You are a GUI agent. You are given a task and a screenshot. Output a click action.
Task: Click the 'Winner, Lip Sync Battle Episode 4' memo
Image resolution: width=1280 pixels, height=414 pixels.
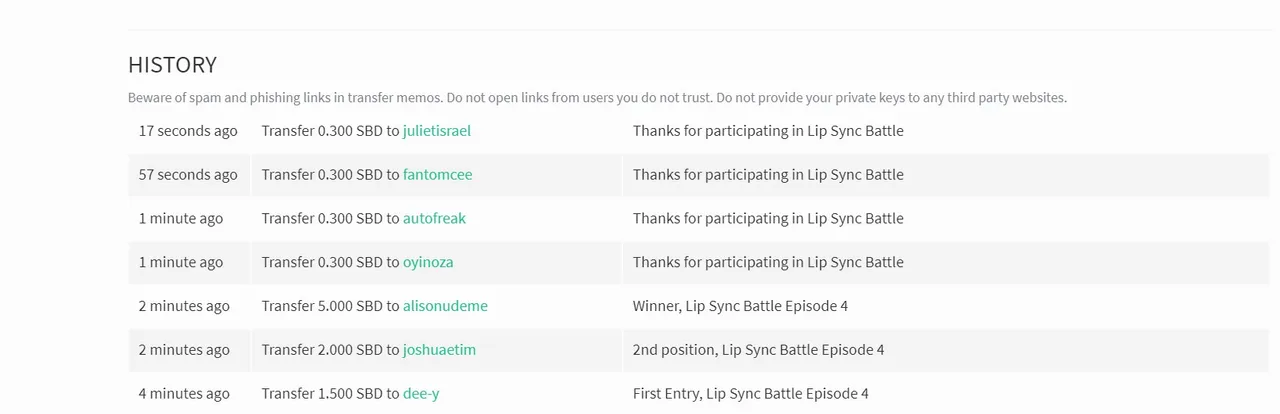[x=740, y=307]
